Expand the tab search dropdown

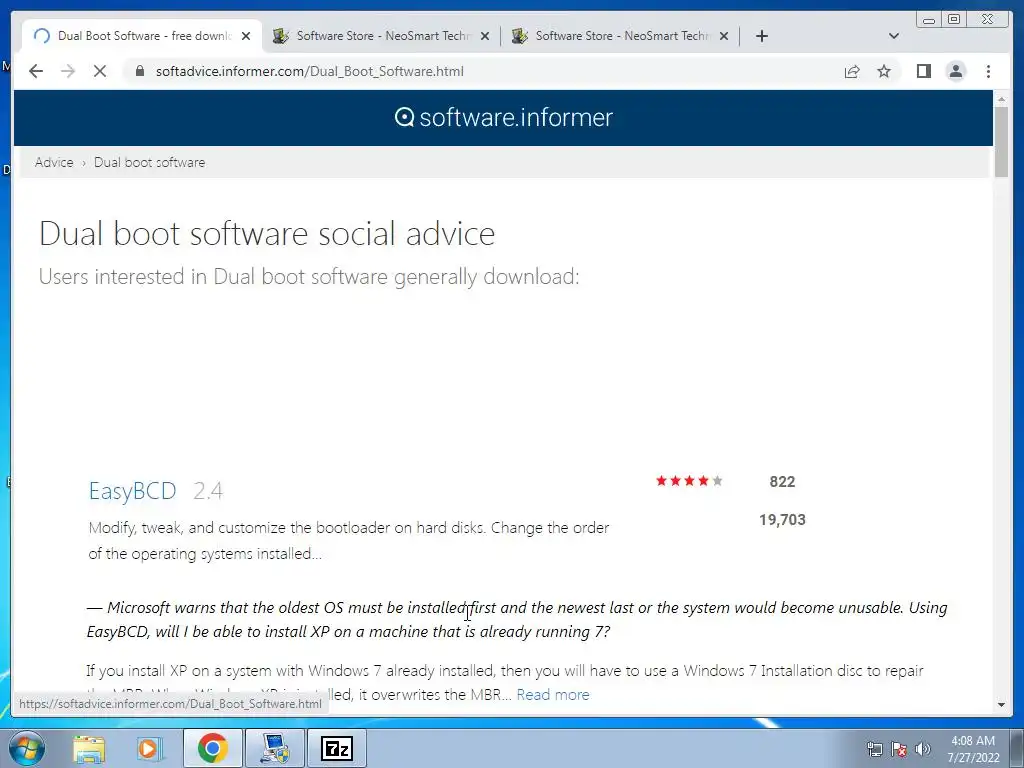(x=894, y=36)
